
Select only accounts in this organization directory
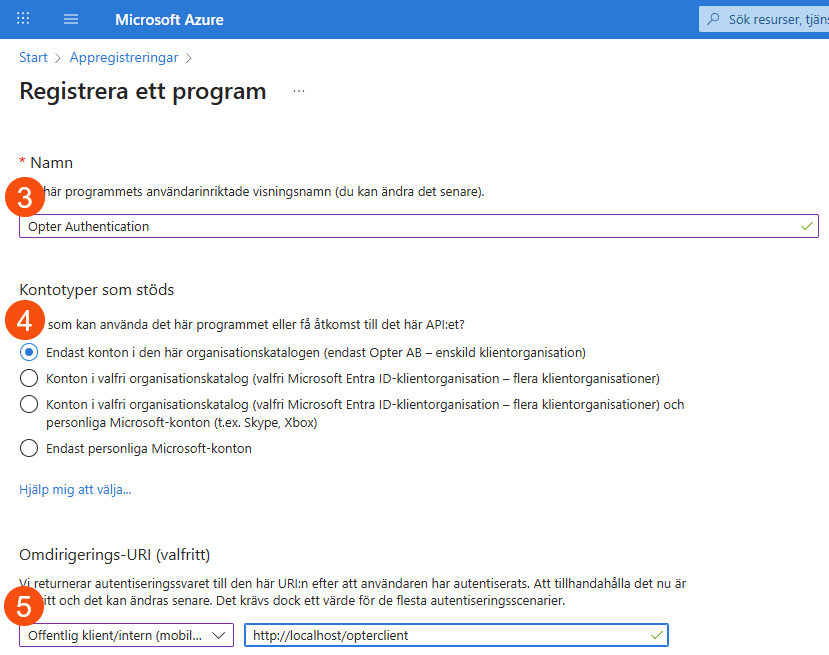point(30,352)
